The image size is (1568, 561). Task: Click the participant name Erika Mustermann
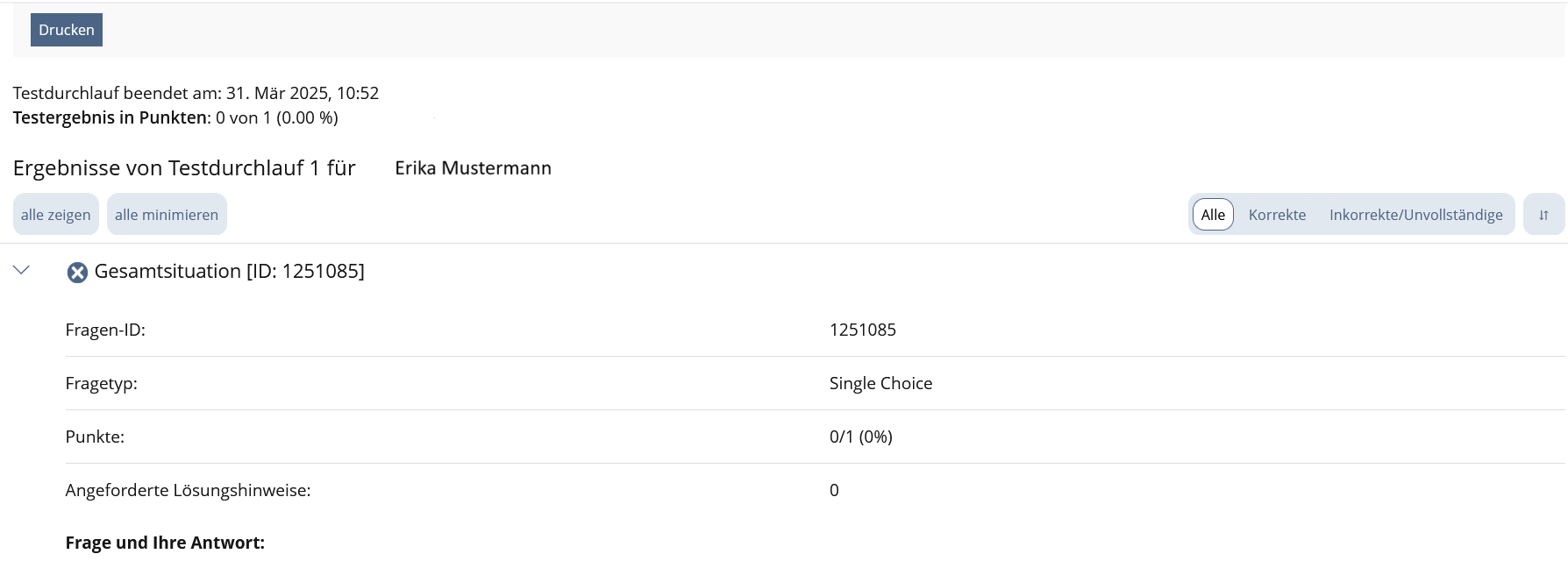tap(473, 168)
